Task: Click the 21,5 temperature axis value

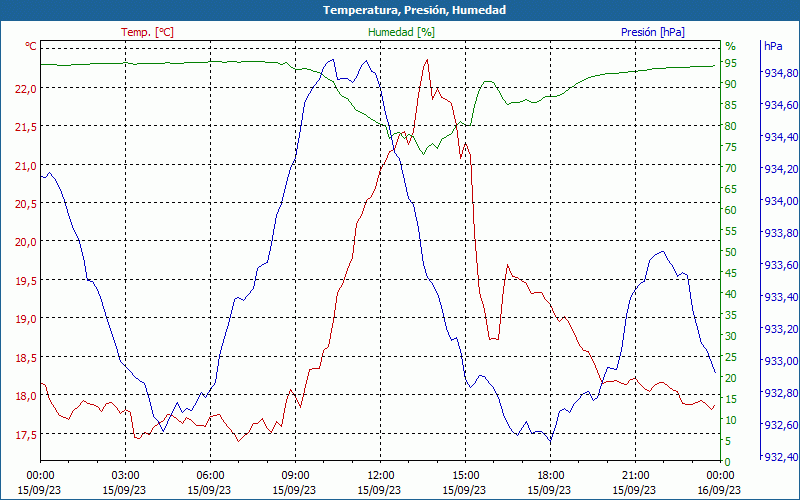Action: click(x=26, y=127)
